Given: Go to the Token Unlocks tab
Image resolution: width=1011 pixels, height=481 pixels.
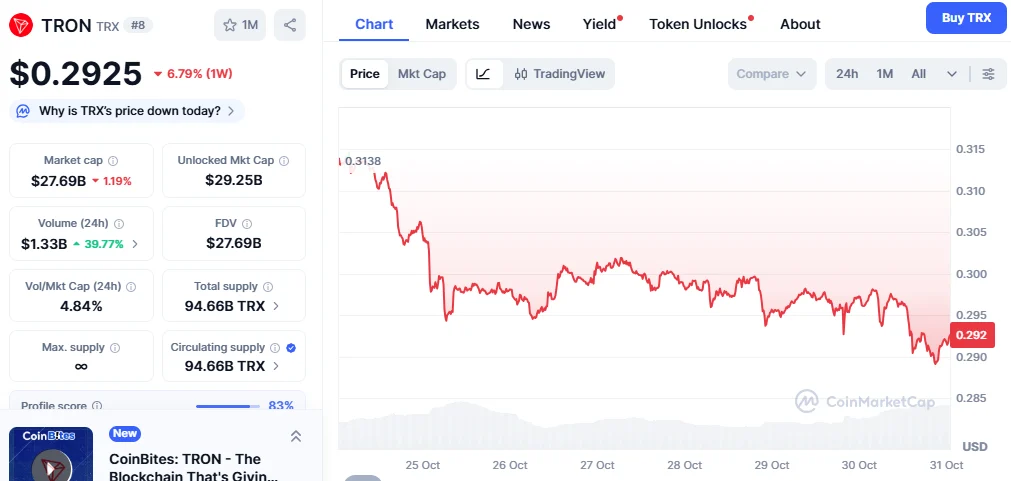Looking at the screenshot, I should pos(698,24).
